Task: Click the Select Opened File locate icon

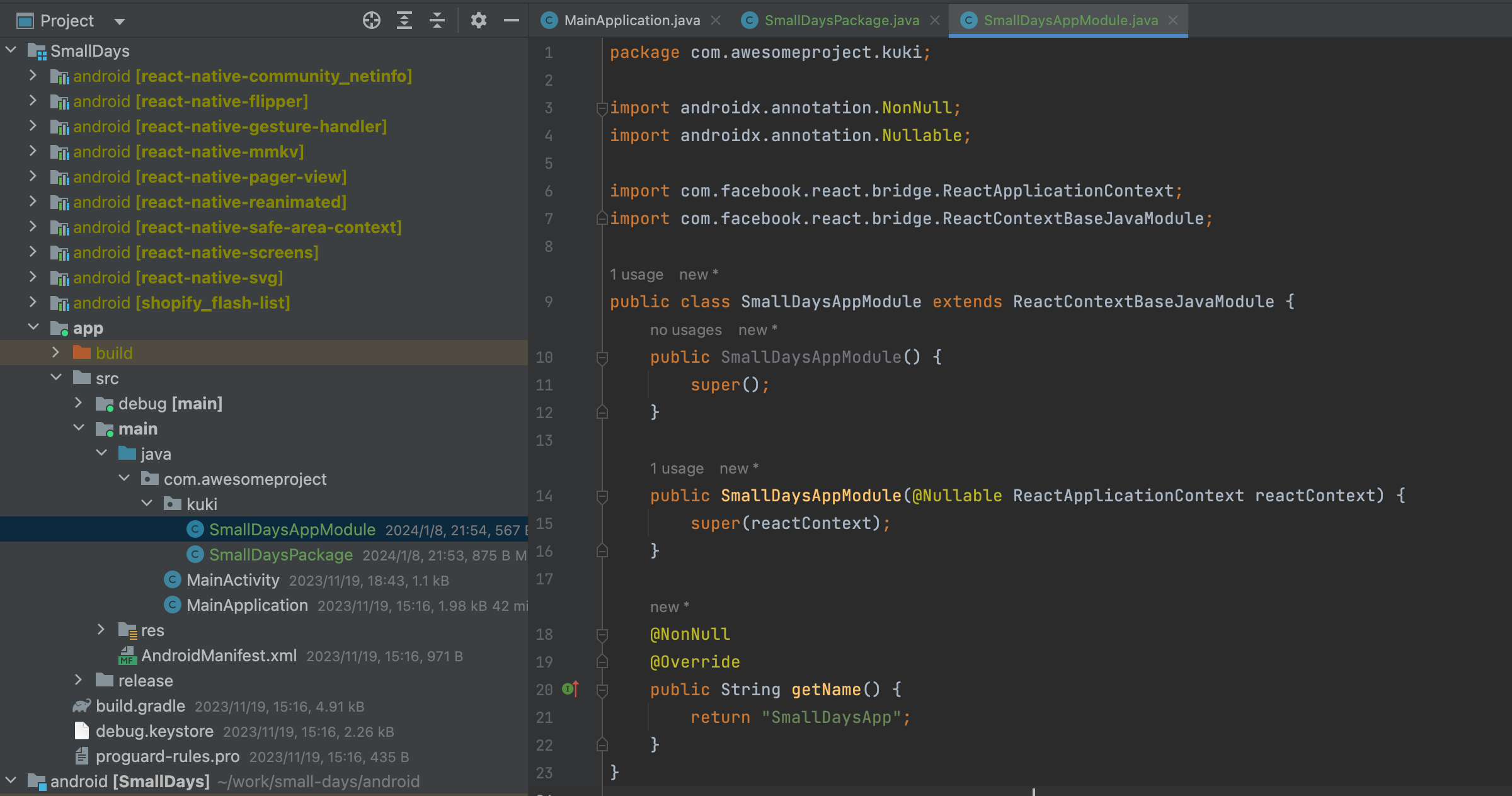Action: (372, 21)
